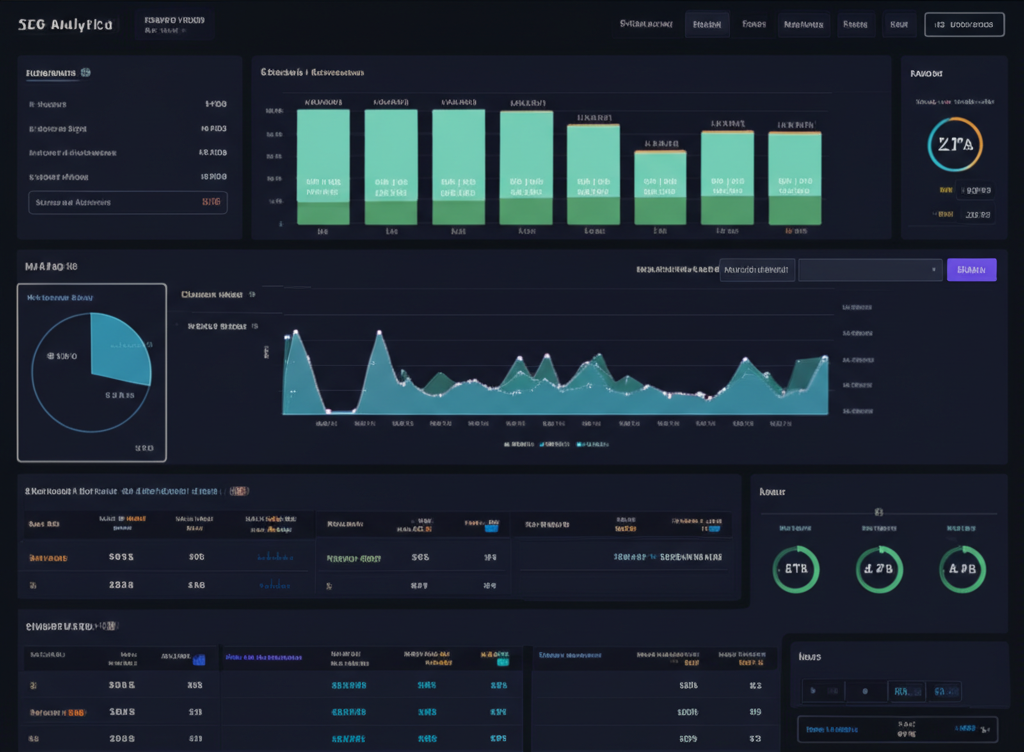Viewport: 1024px width, 752px height.
Task: Click the outlined status button inside the top-left panel
Action: click(127, 202)
